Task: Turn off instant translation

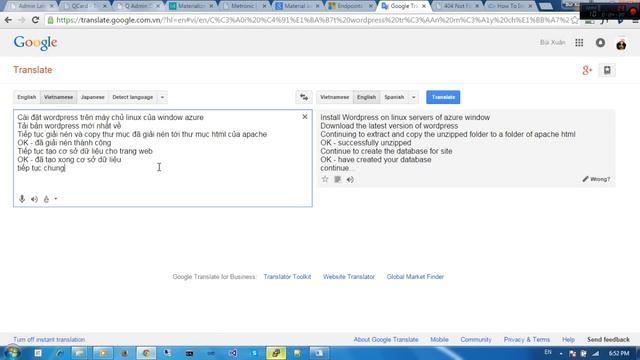Action: click(x=49, y=340)
